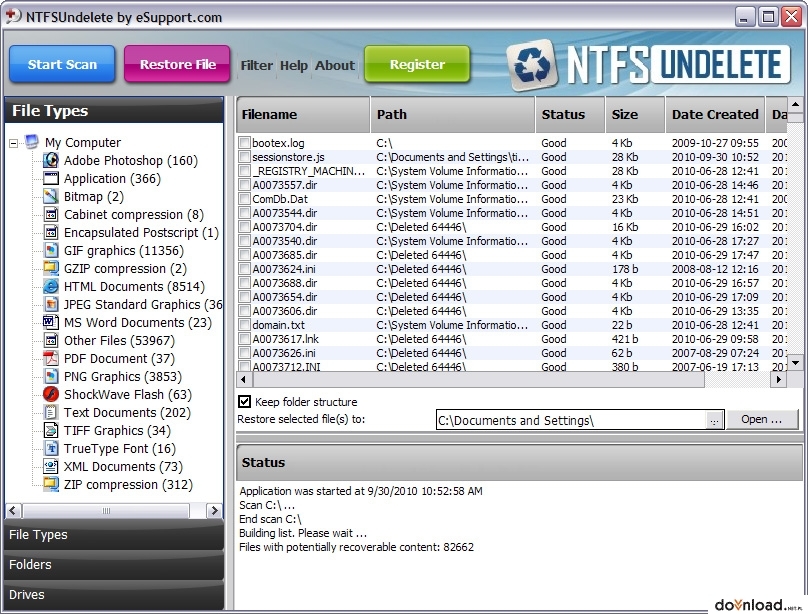Screen dimensions: 808x614
Task: Click the Adobe Photoshop file type icon
Action: [50, 160]
